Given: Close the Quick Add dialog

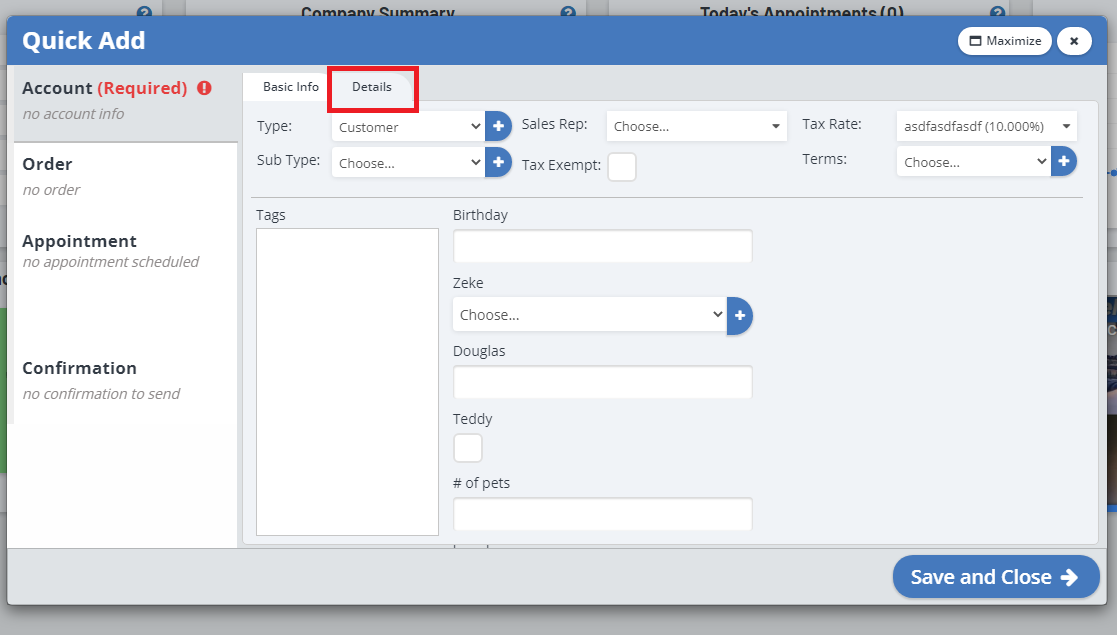Looking at the screenshot, I should click(1074, 41).
